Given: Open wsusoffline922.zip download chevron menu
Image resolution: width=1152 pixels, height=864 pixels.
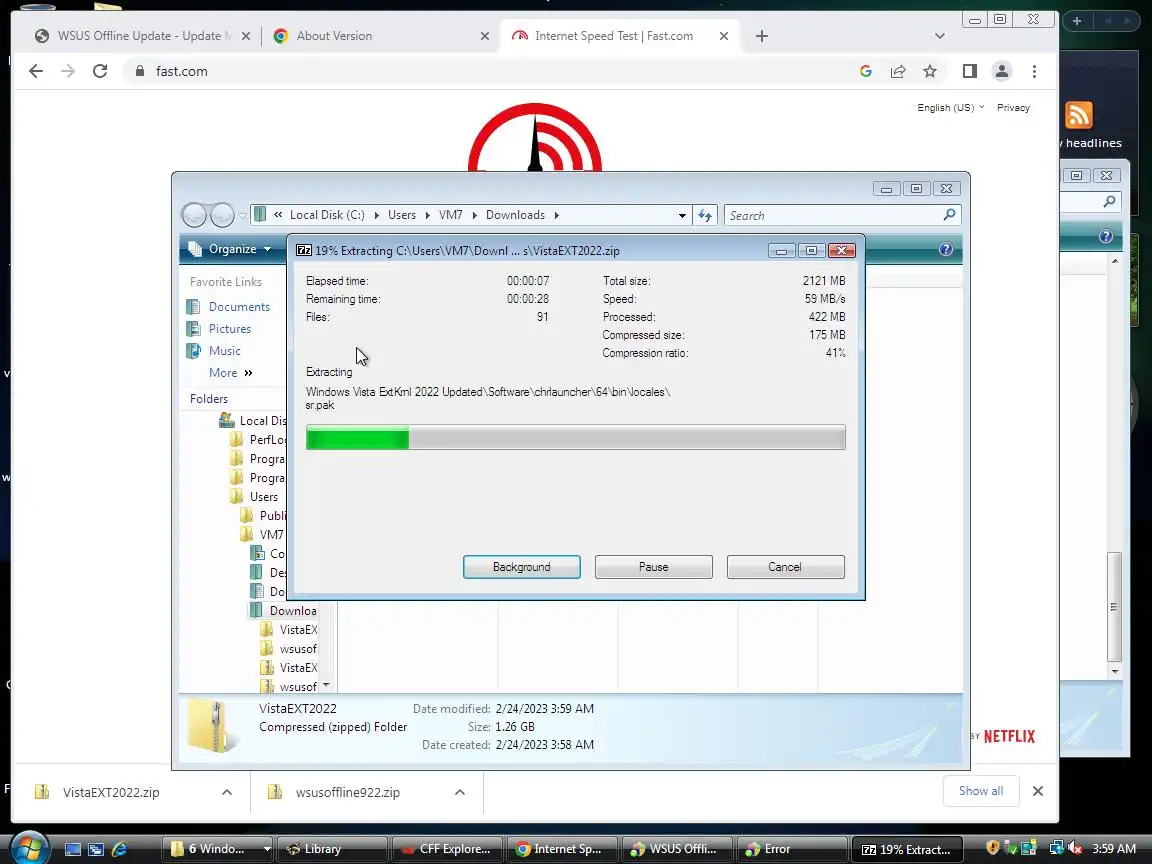Looking at the screenshot, I should click(x=460, y=792).
